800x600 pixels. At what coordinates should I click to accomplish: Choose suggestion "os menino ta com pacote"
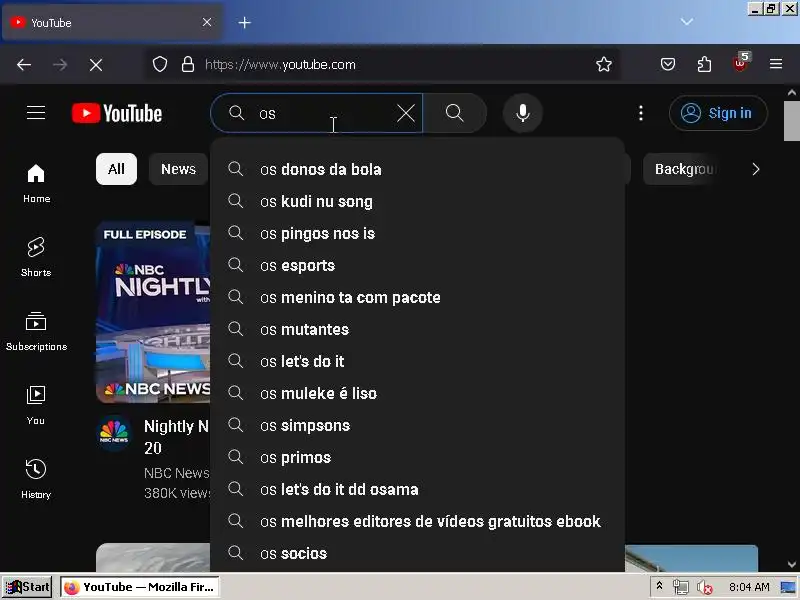pyautogui.click(x=417, y=297)
